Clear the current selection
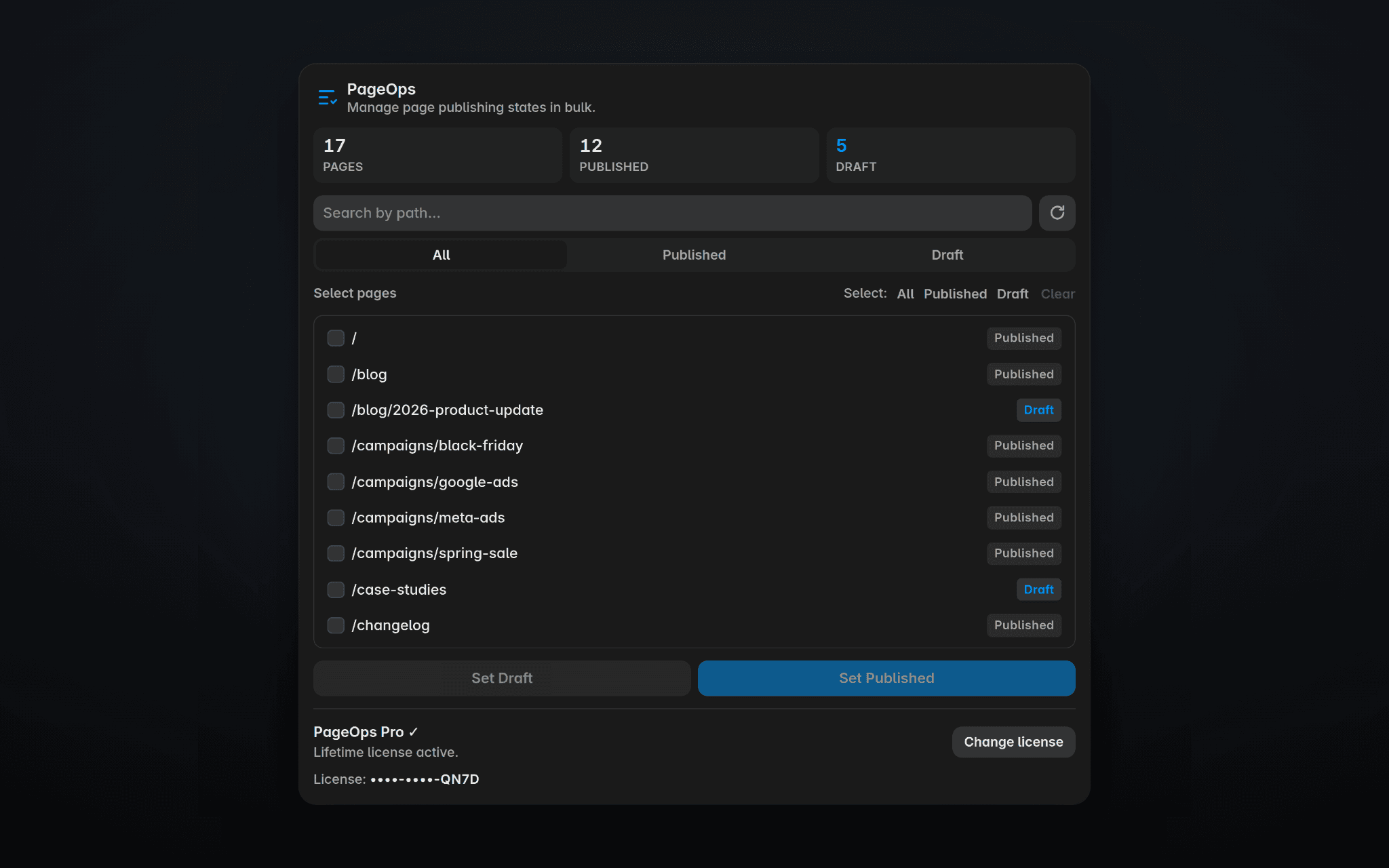The height and width of the screenshot is (868, 1389). click(1057, 294)
